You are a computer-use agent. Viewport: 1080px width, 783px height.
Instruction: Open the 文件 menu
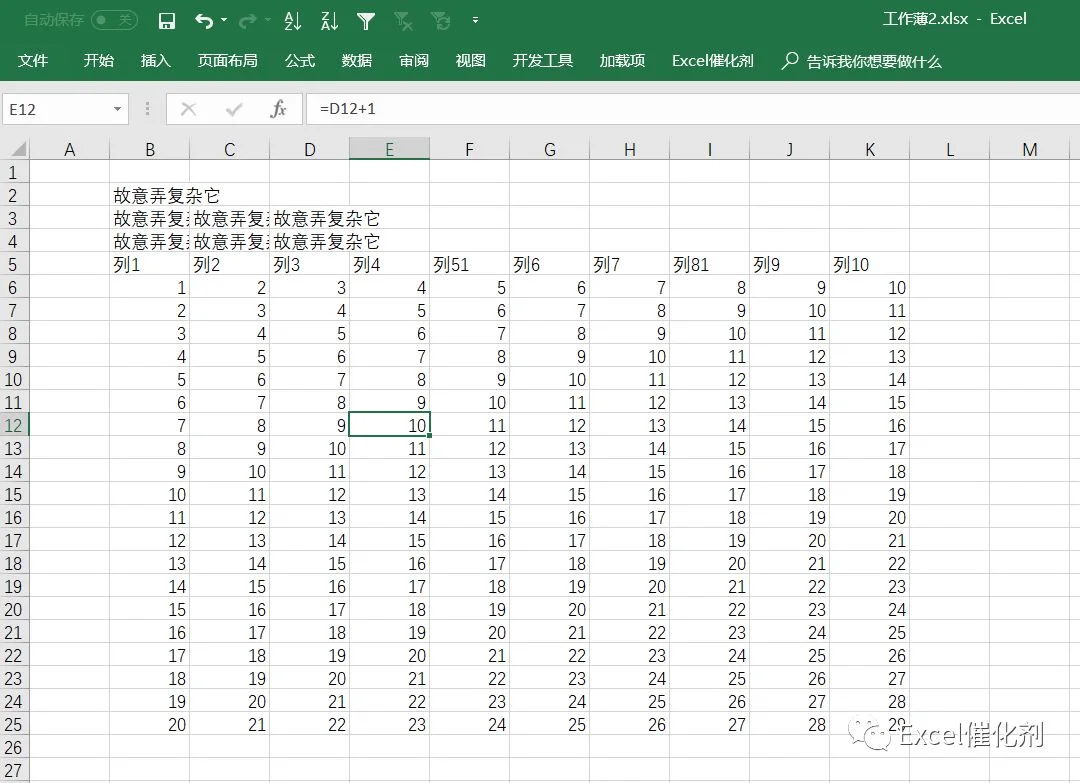pyautogui.click(x=33, y=61)
